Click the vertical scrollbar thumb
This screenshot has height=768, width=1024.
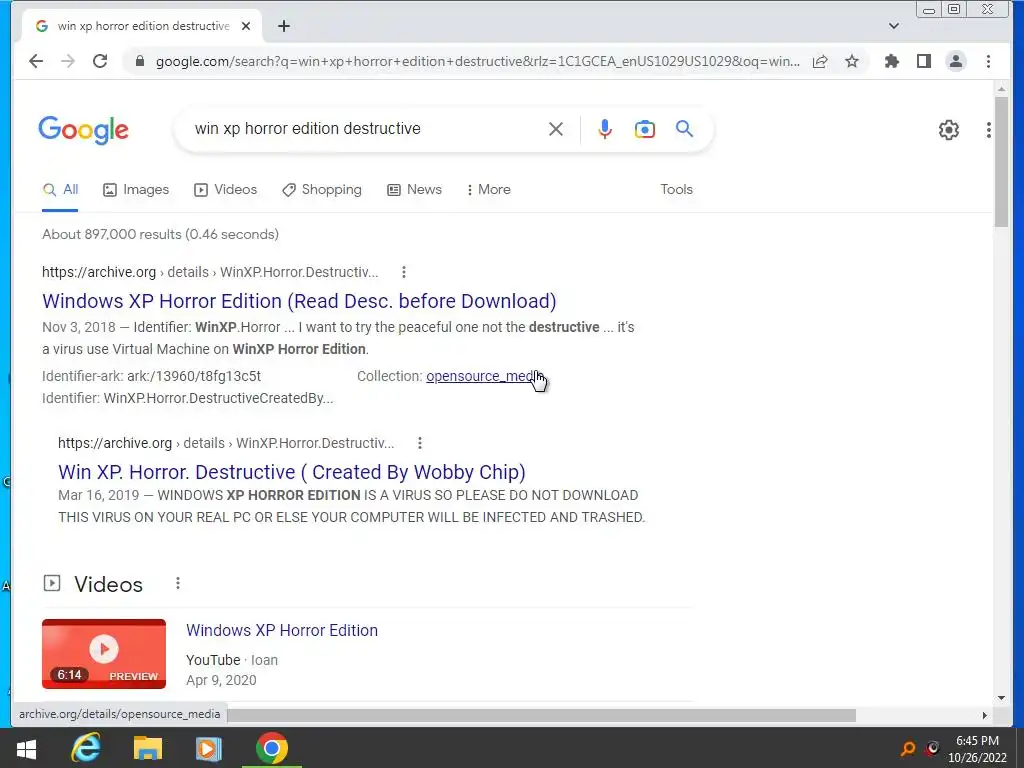click(x=1001, y=162)
